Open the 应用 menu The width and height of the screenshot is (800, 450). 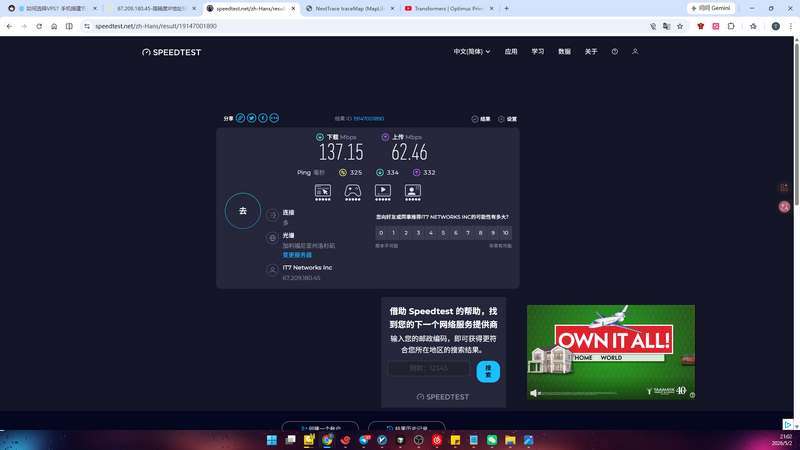pos(511,52)
